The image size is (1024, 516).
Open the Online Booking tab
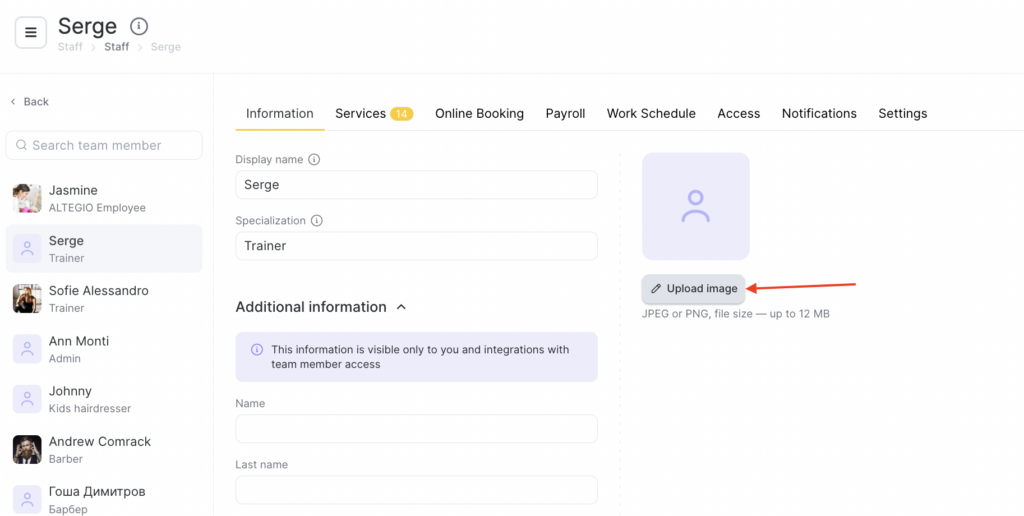tap(479, 114)
